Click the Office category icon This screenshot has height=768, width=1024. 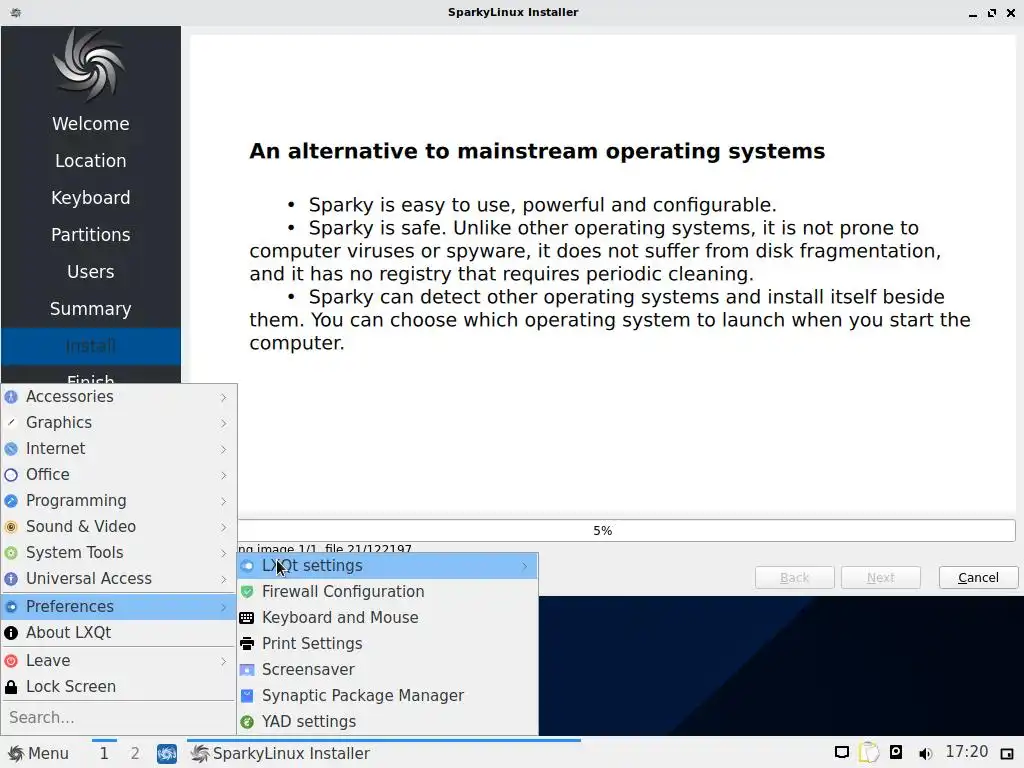click(x=11, y=475)
